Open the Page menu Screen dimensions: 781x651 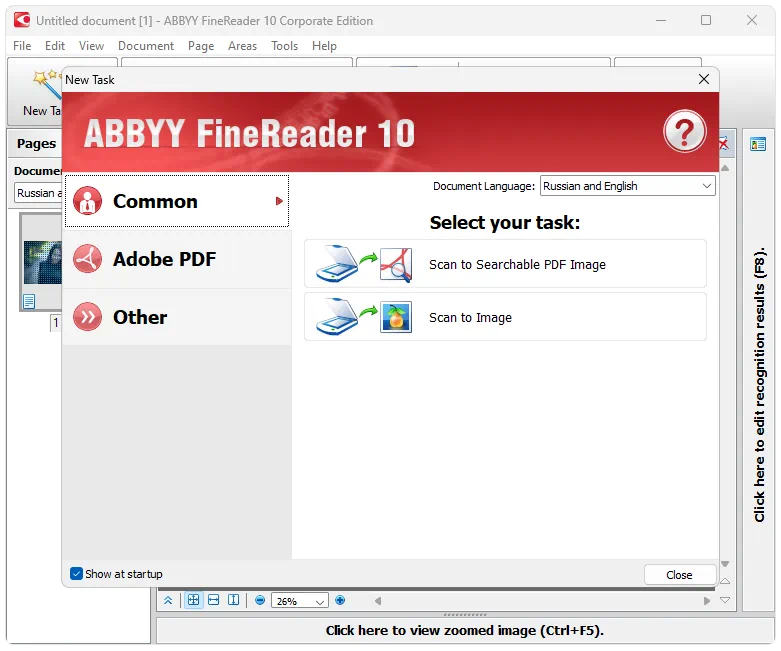201,46
